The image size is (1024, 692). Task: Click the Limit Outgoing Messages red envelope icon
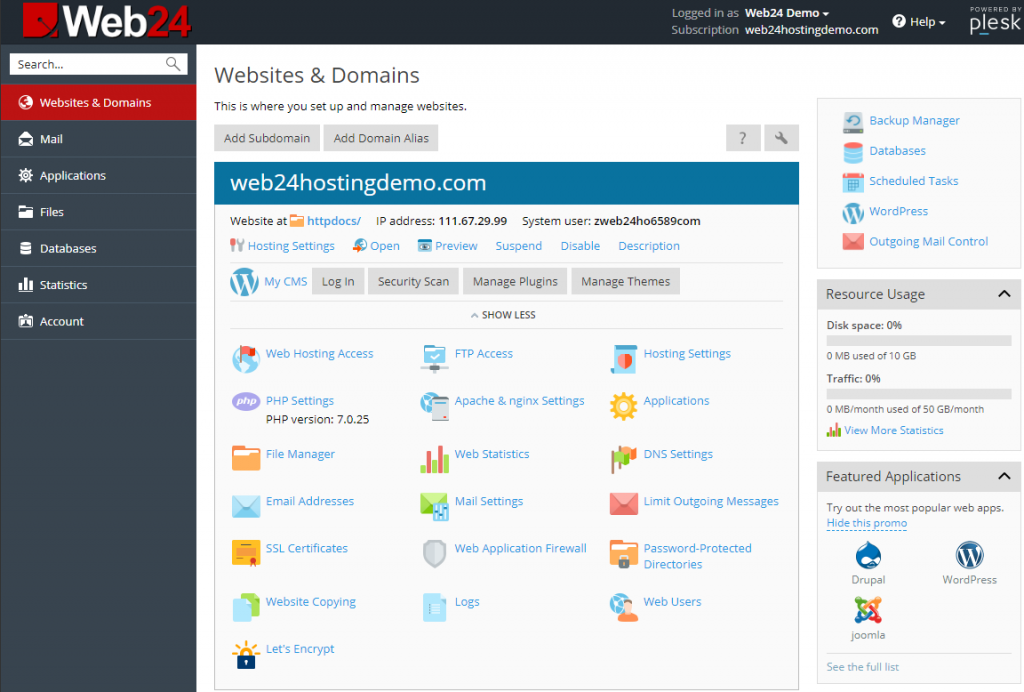[624, 503]
